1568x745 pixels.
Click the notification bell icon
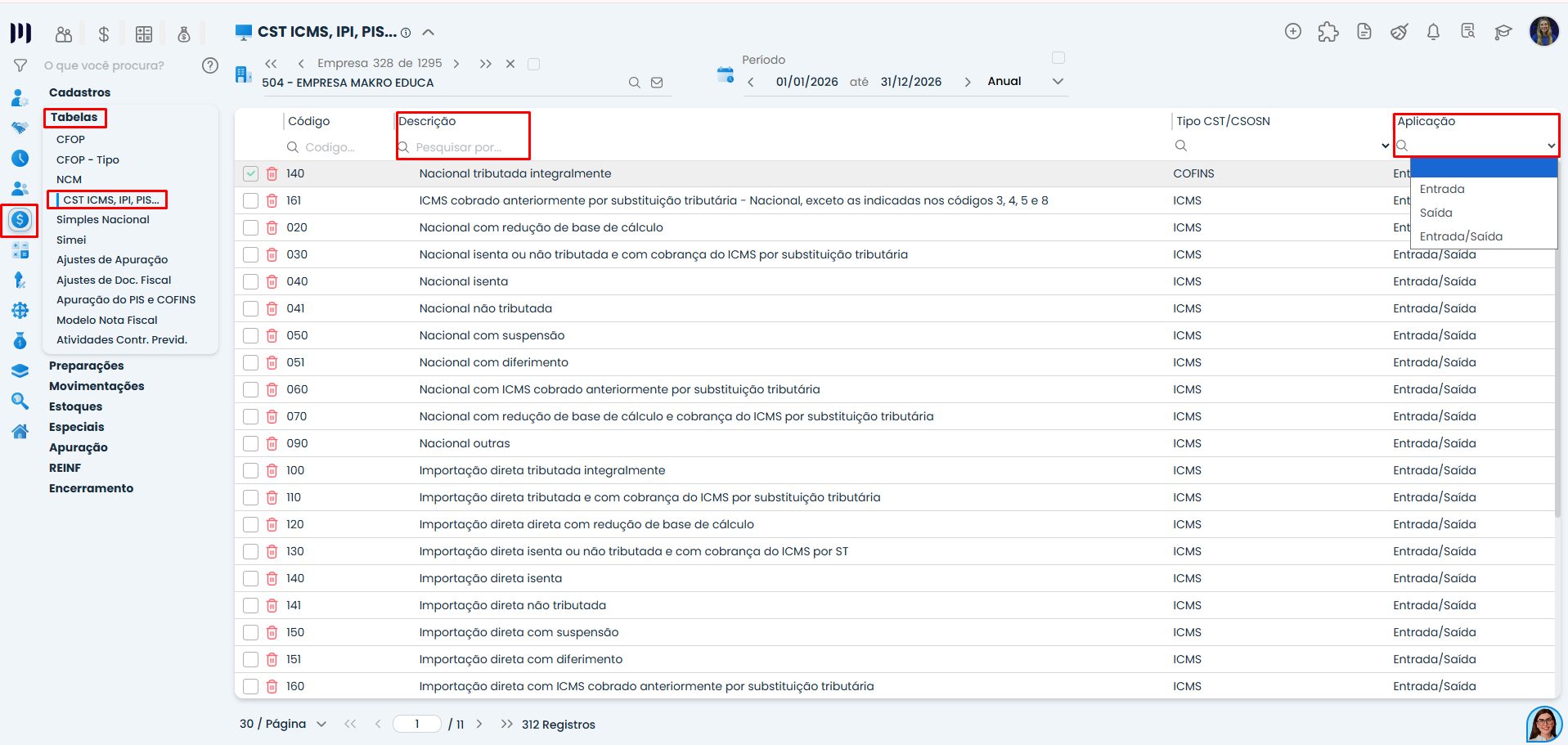pyautogui.click(x=1433, y=32)
